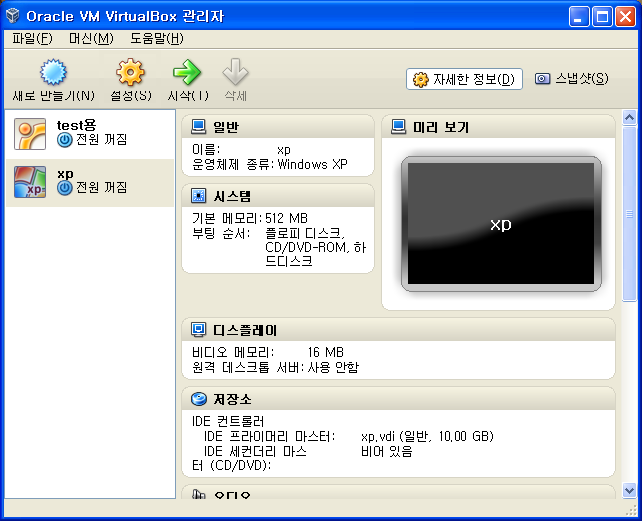Click the boot order 플로피 디스크 text
The height and width of the screenshot is (521, 642).
tap(304, 233)
